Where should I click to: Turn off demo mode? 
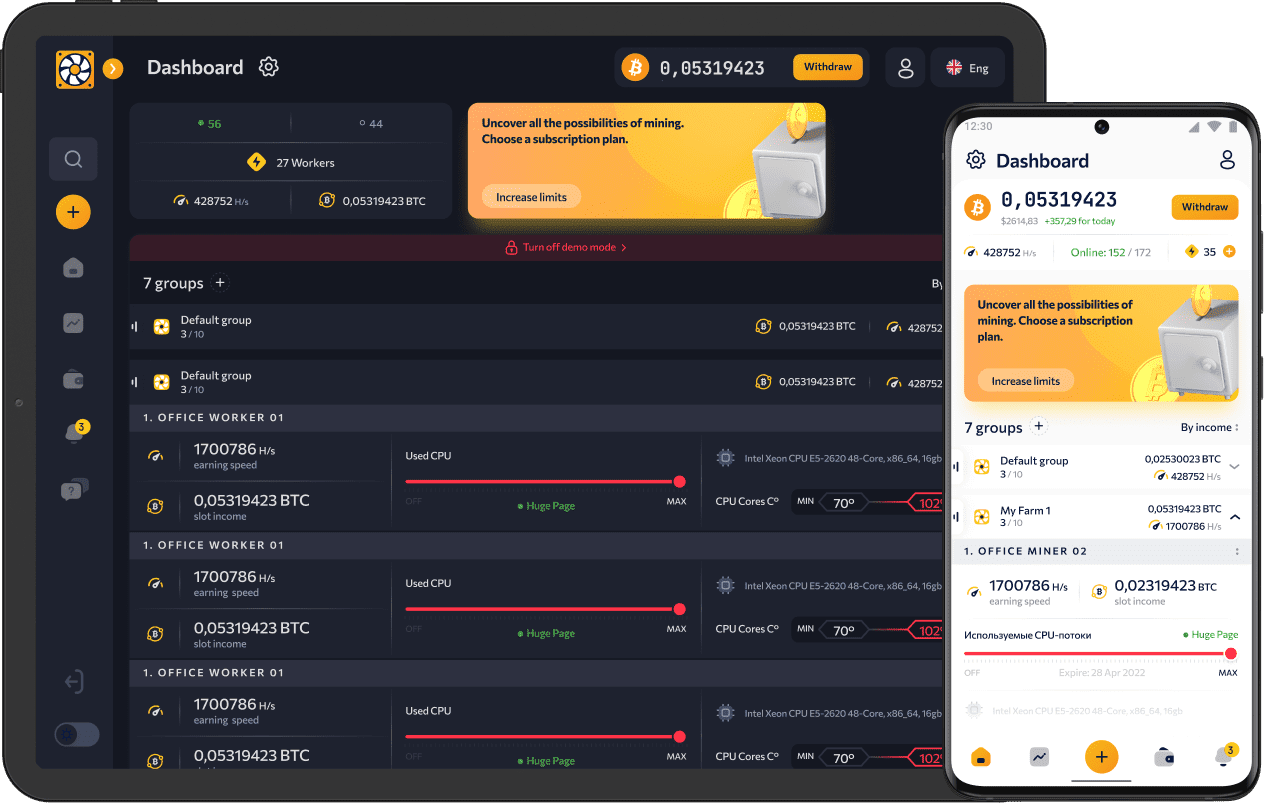[x=566, y=247]
